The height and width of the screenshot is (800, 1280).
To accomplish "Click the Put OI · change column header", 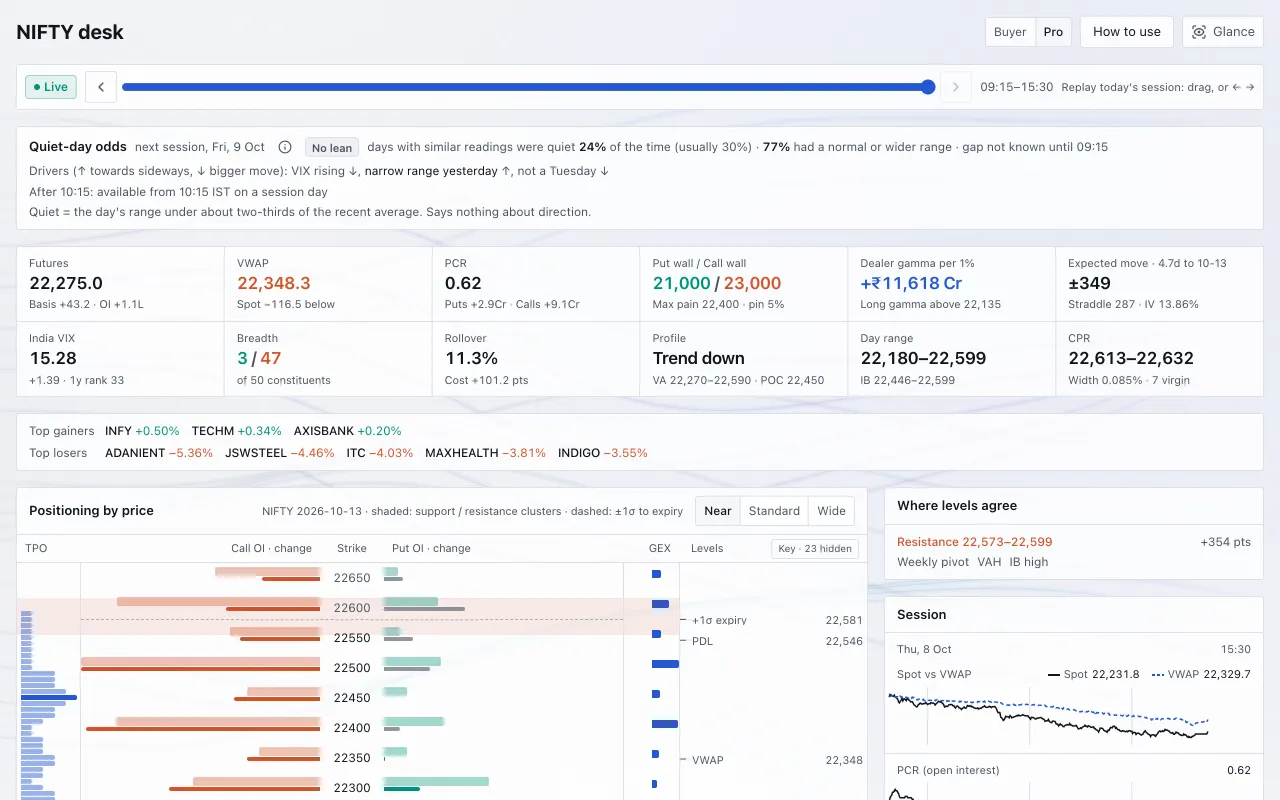I will click(431, 548).
